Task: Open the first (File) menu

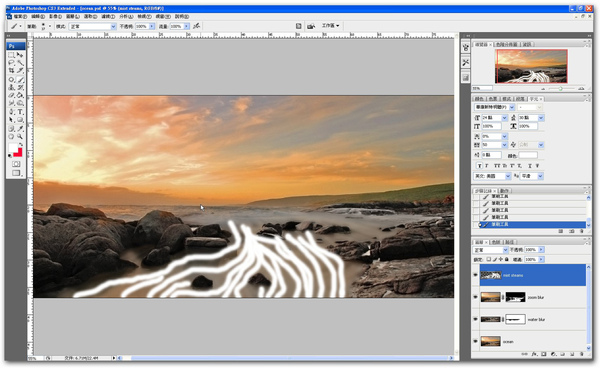Action: 20,16
